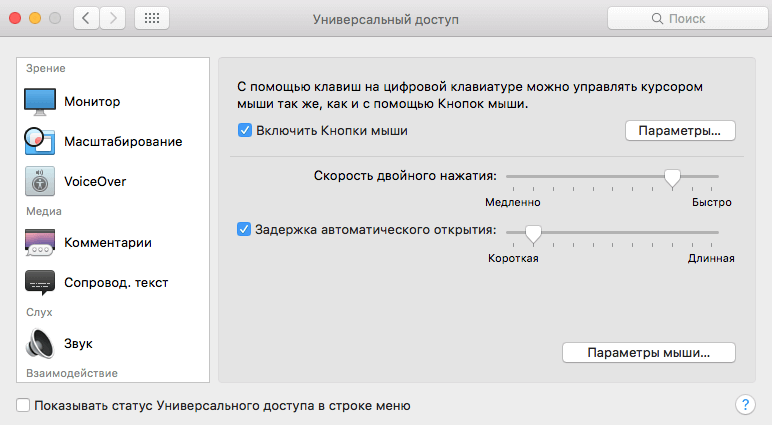The image size is (772, 425).
Task: Click the automatic opening delay slider handle
Action: 533,234
